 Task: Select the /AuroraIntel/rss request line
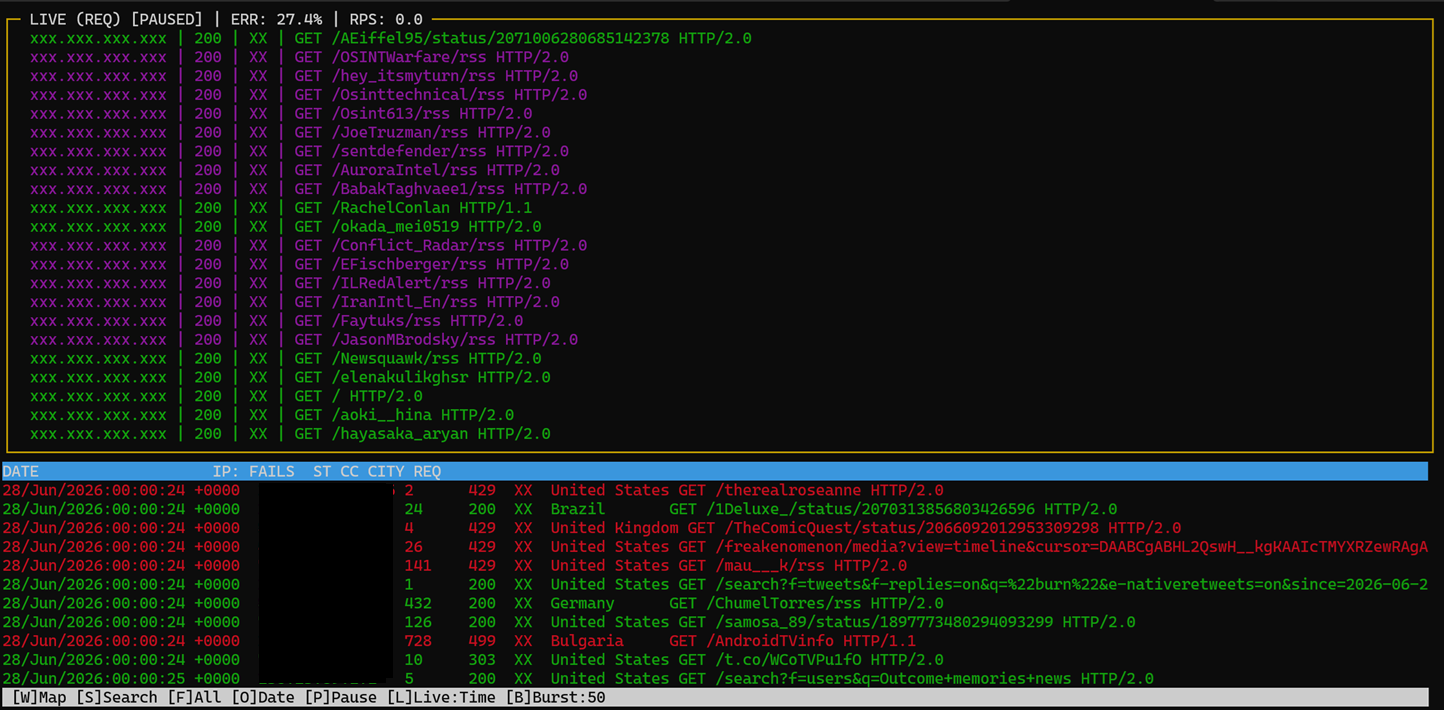tap(294, 170)
